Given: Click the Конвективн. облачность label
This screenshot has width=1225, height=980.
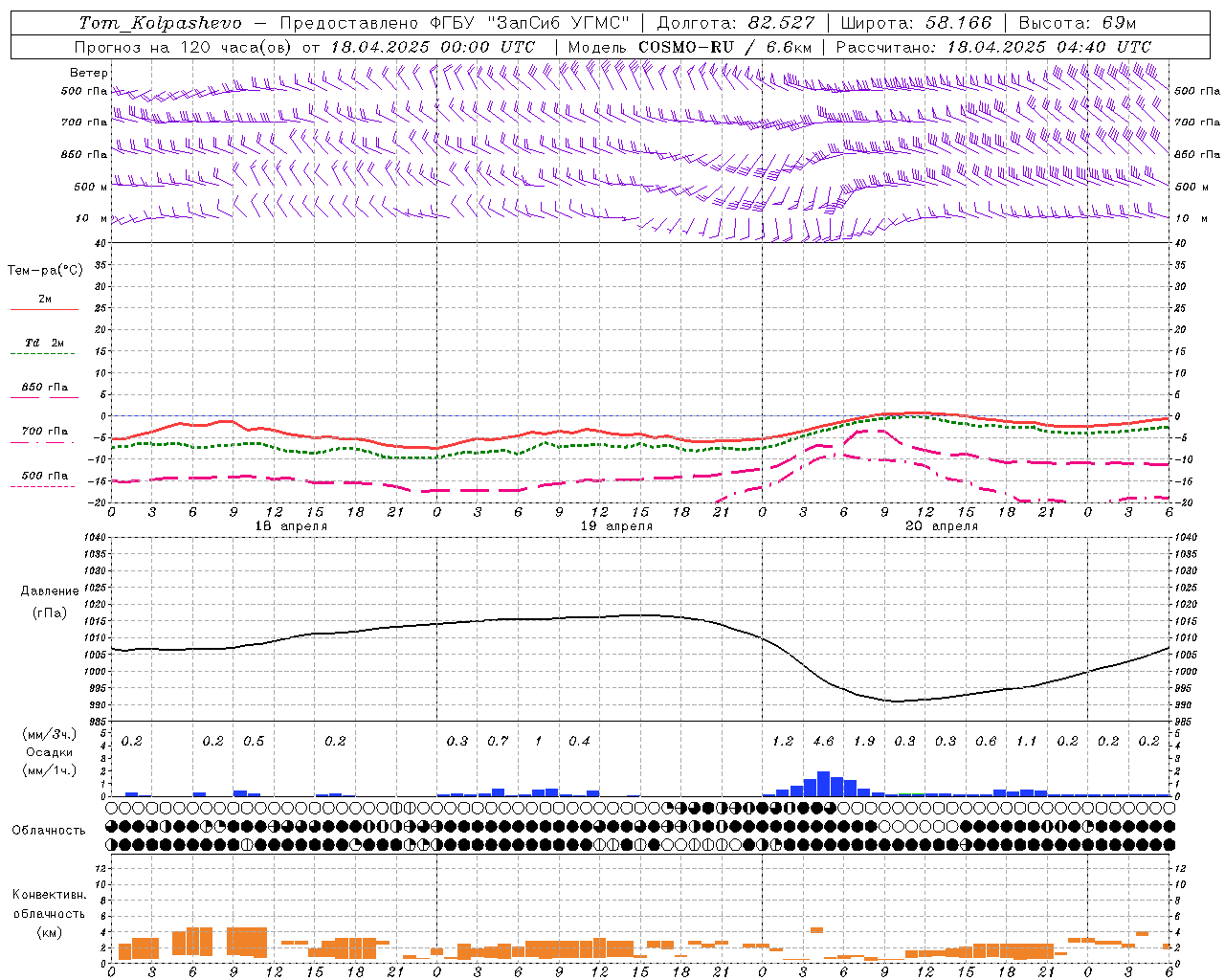Looking at the screenshot, I should point(49,904).
